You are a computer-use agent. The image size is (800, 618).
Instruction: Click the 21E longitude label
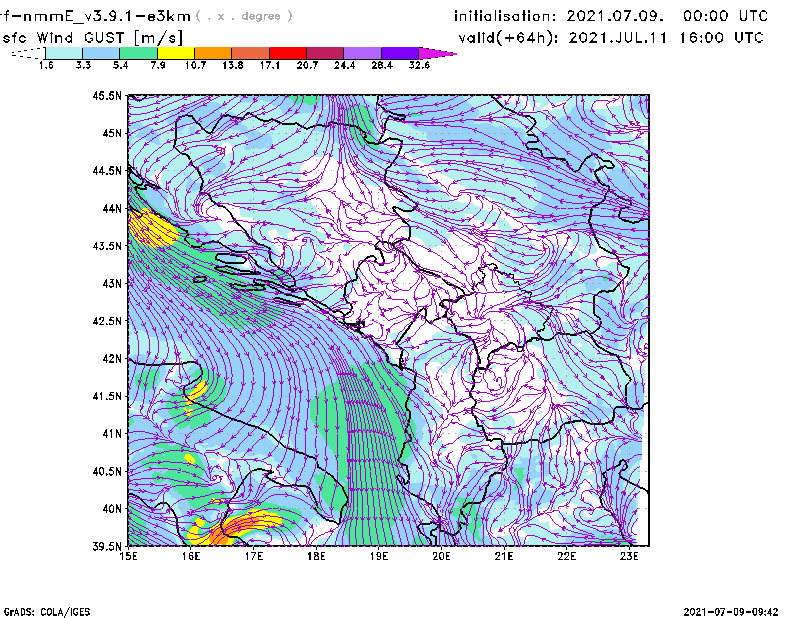coord(504,556)
